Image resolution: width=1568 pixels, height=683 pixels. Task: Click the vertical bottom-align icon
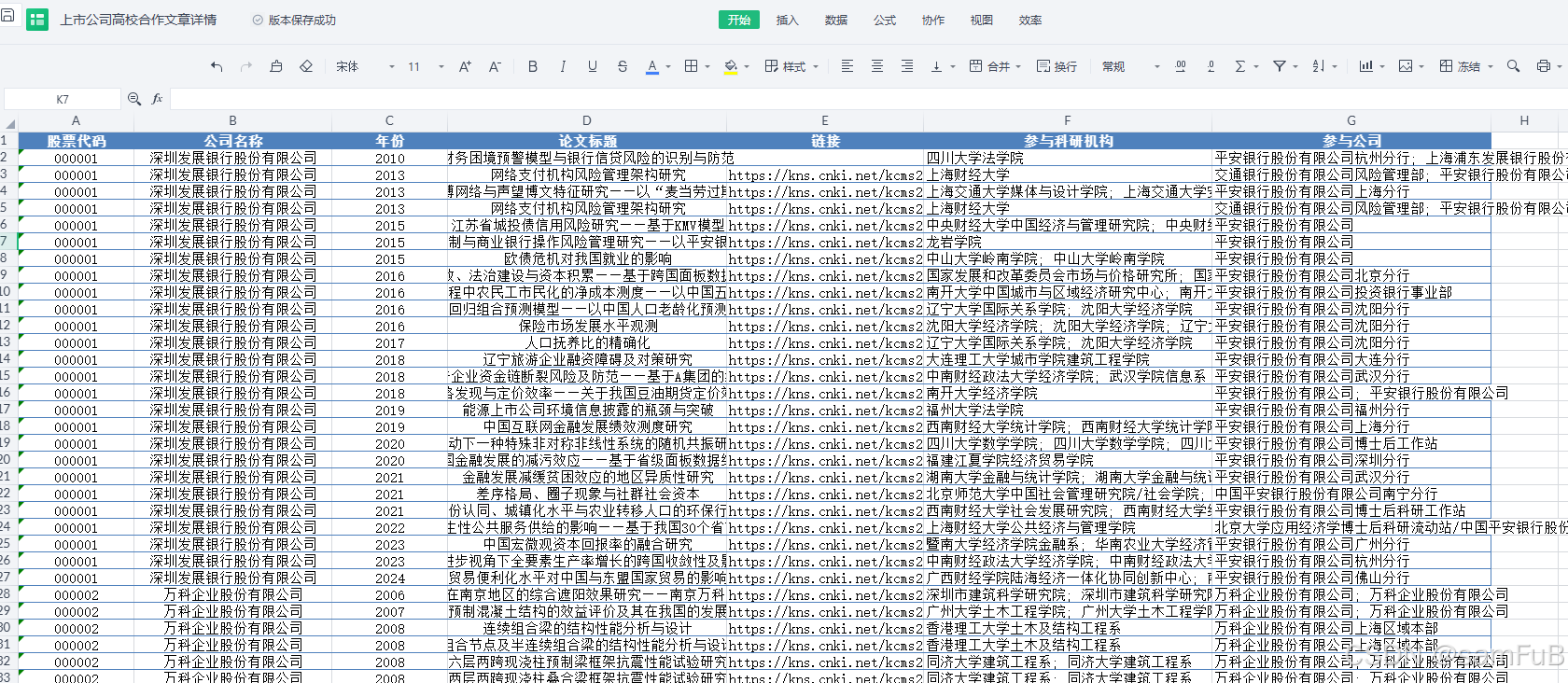tap(936, 66)
